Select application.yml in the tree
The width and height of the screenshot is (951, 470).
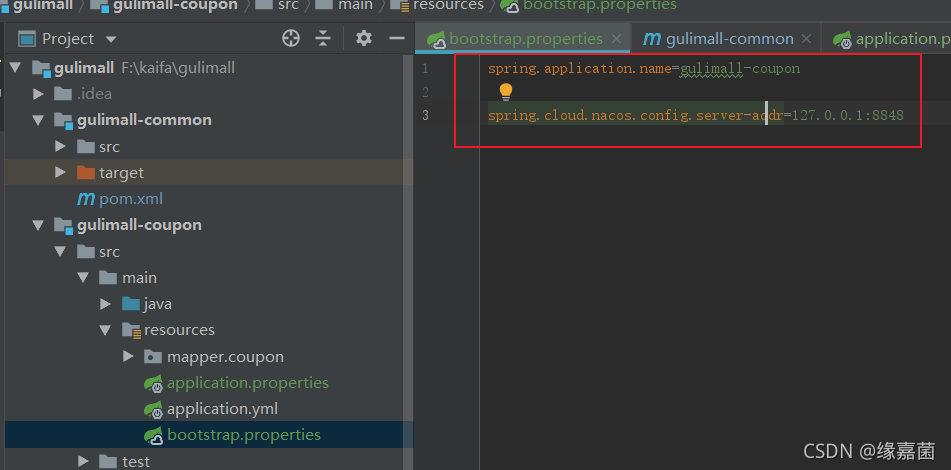click(223, 409)
